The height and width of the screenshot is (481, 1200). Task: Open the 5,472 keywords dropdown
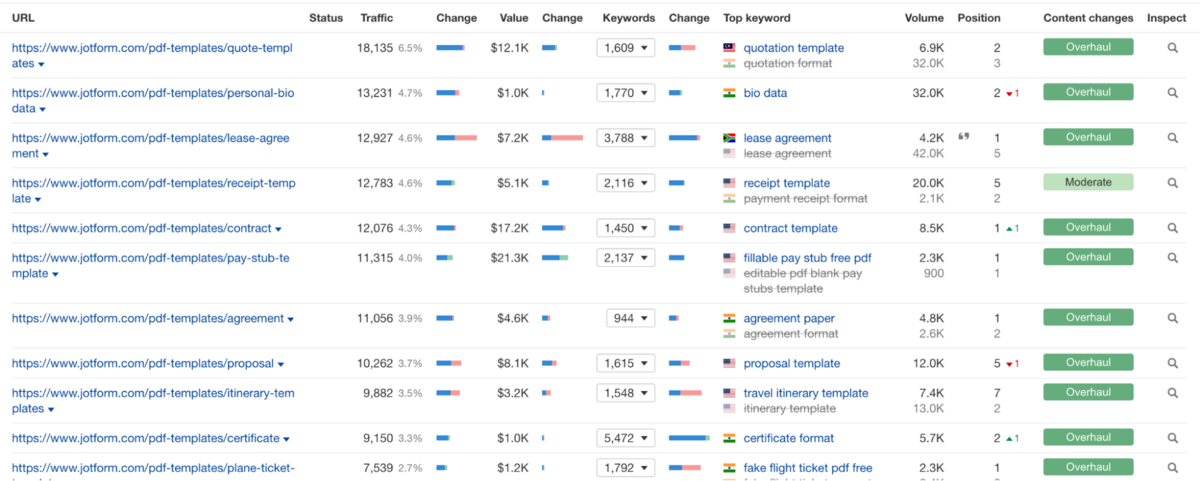tap(625, 438)
